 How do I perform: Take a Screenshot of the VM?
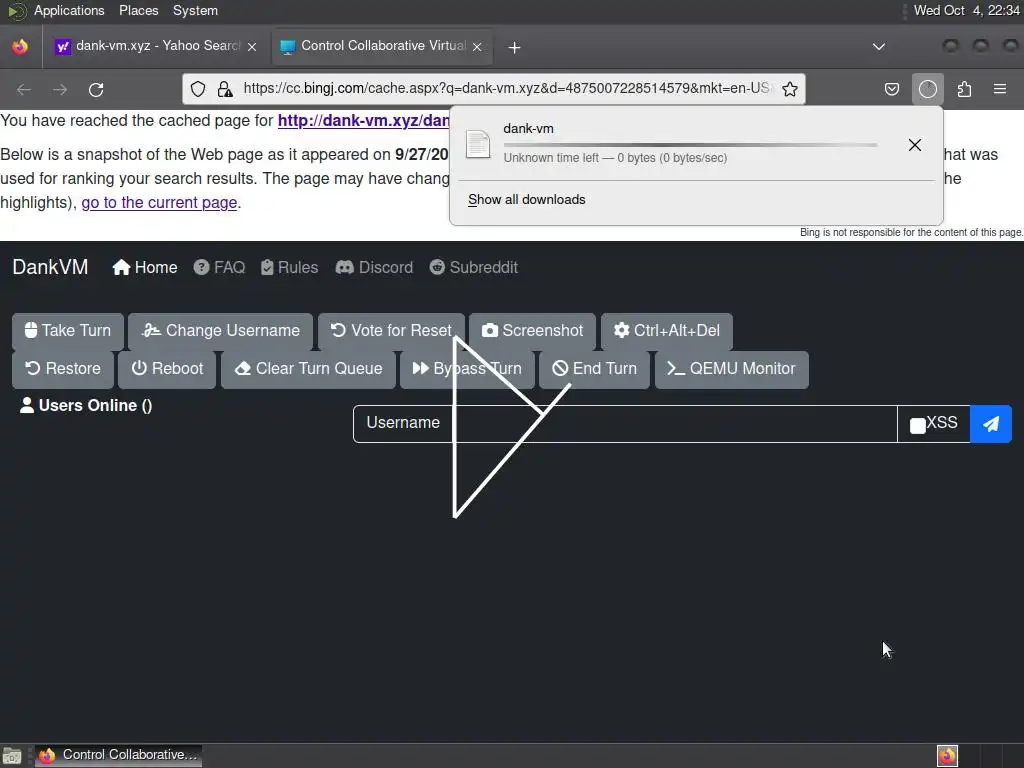click(x=532, y=330)
